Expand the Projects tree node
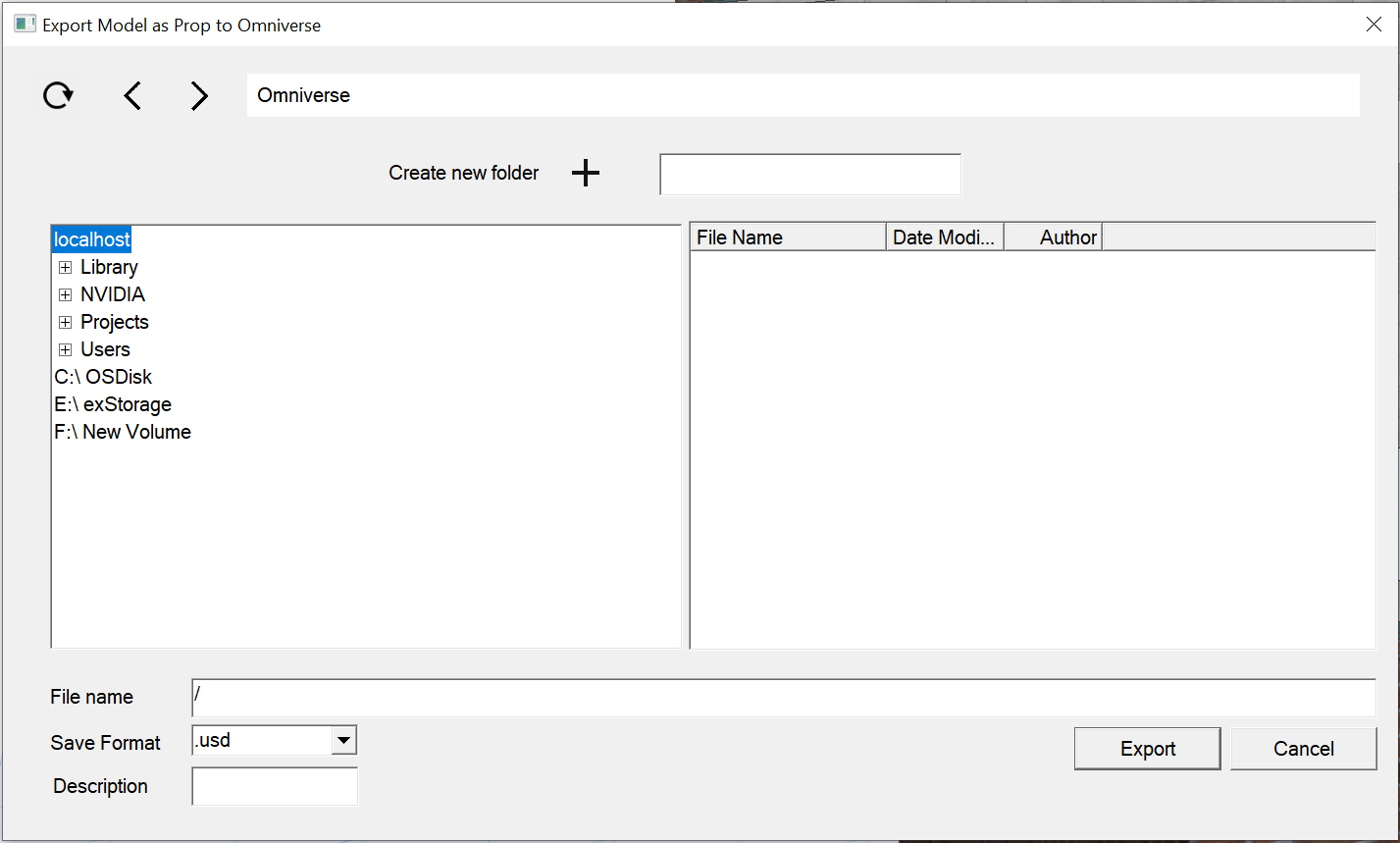 click(x=65, y=322)
